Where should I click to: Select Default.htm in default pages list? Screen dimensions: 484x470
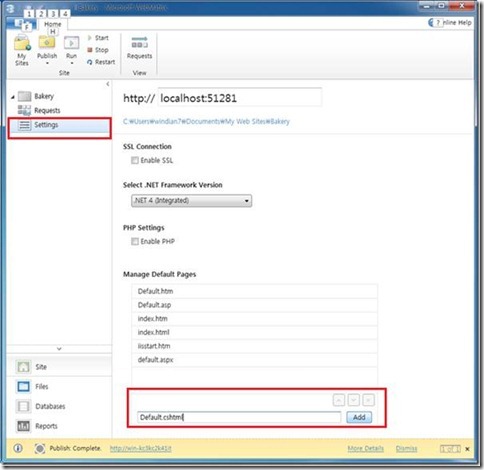pos(254,291)
